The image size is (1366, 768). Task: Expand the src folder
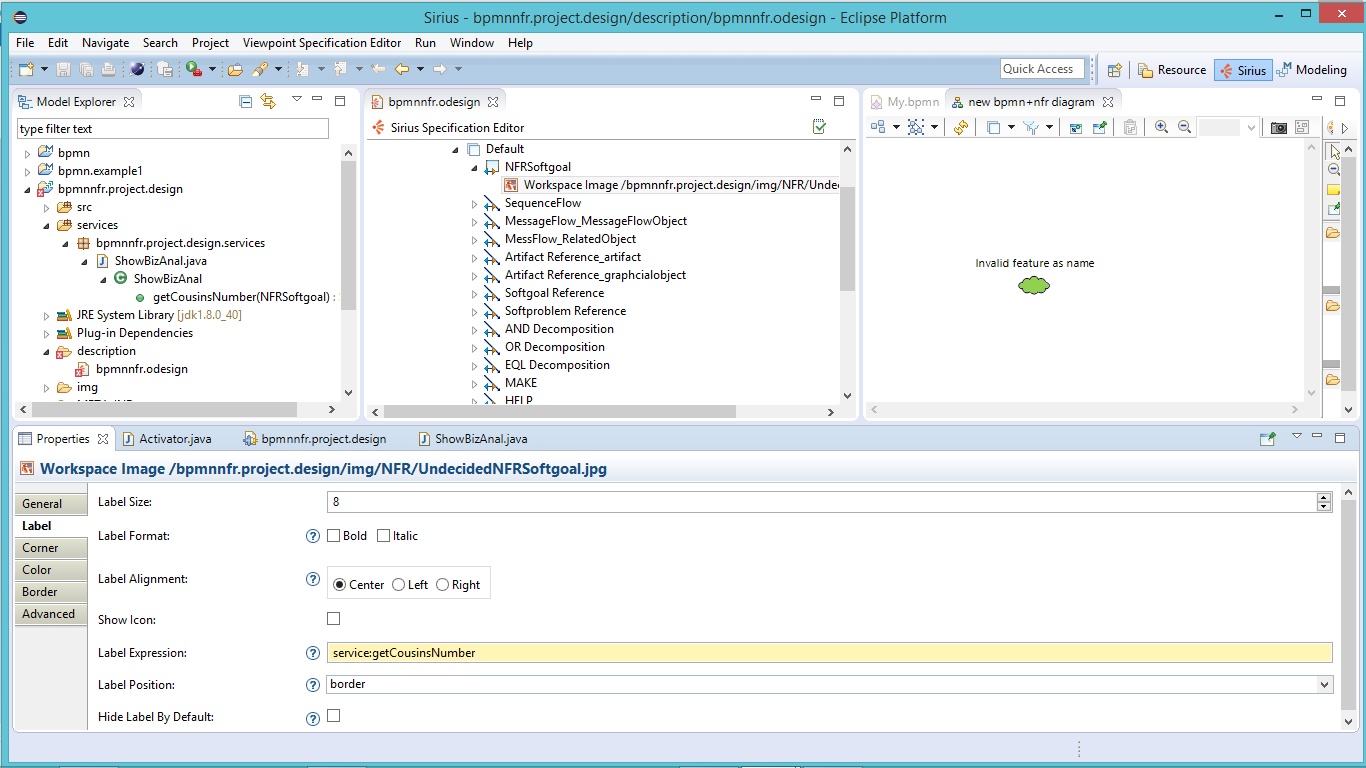pos(47,208)
